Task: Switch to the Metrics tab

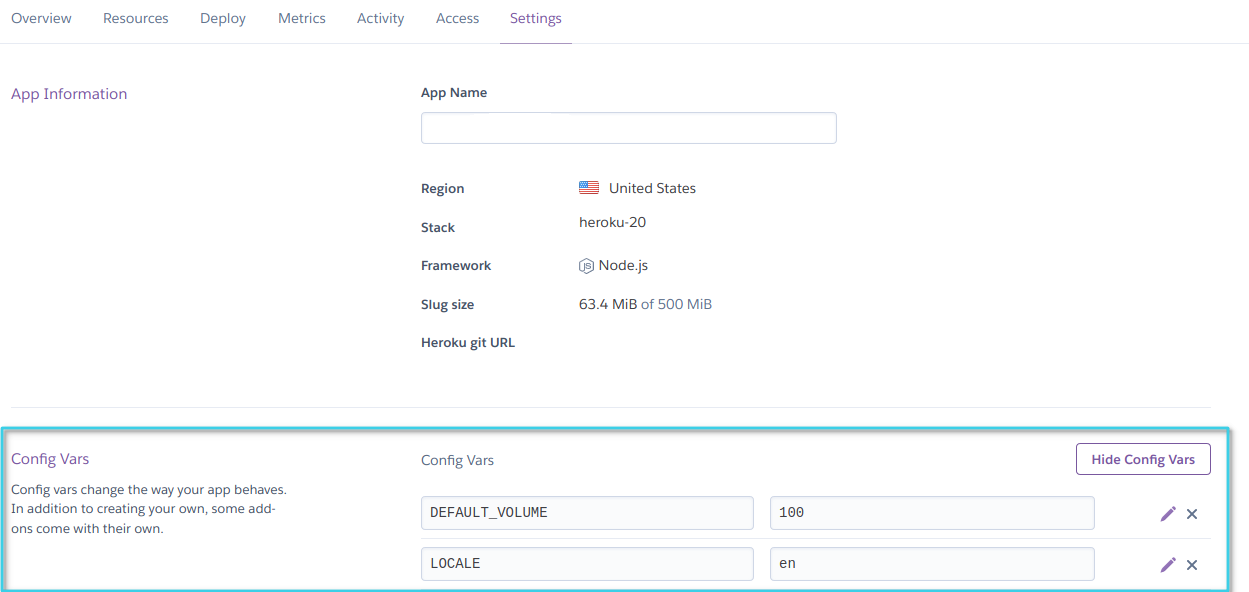Action: tap(301, 18)
